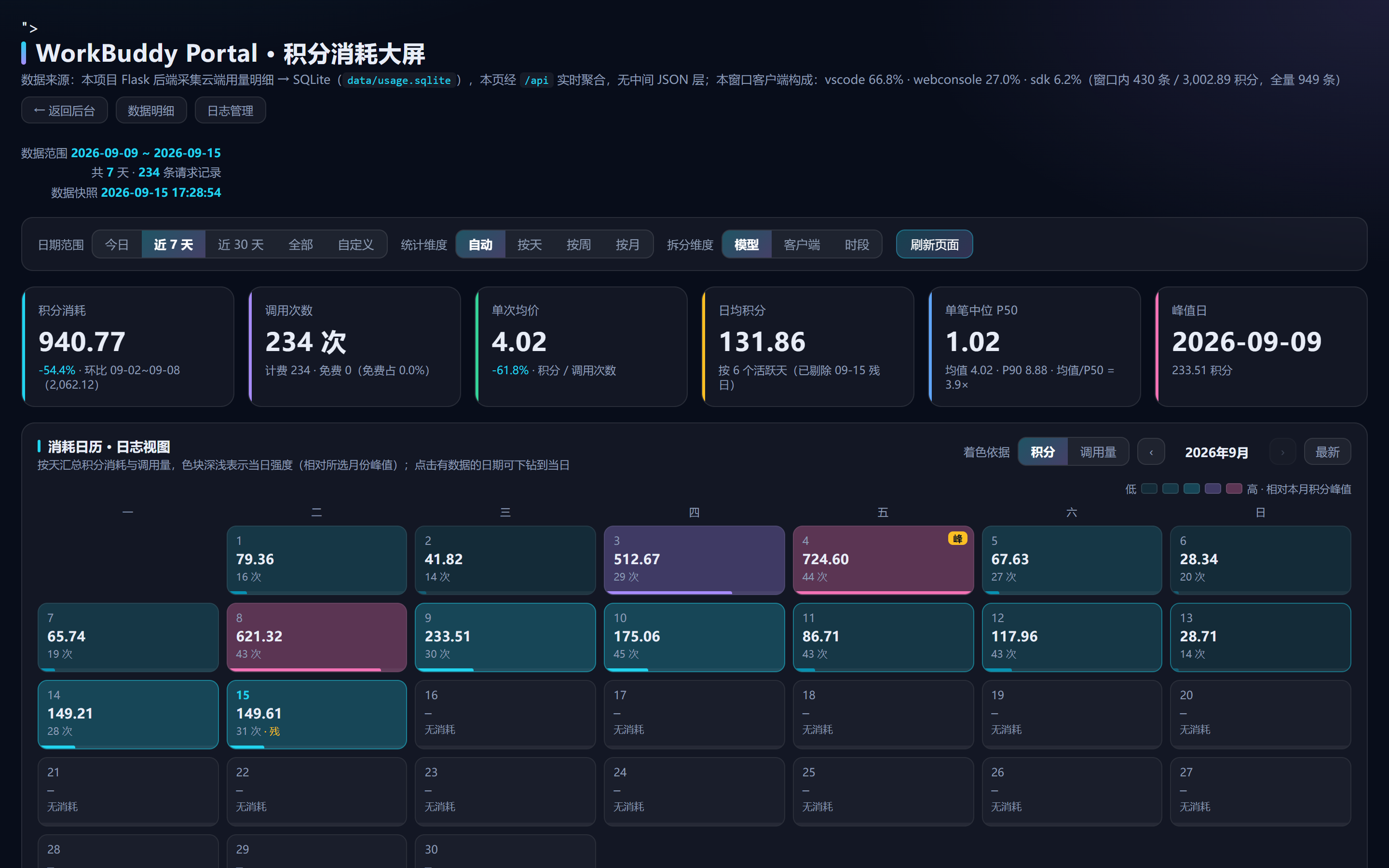Viewport: 1389px width, 868px height.
Task: Pick the 自定义 custom date range
Action: (355, 244)
